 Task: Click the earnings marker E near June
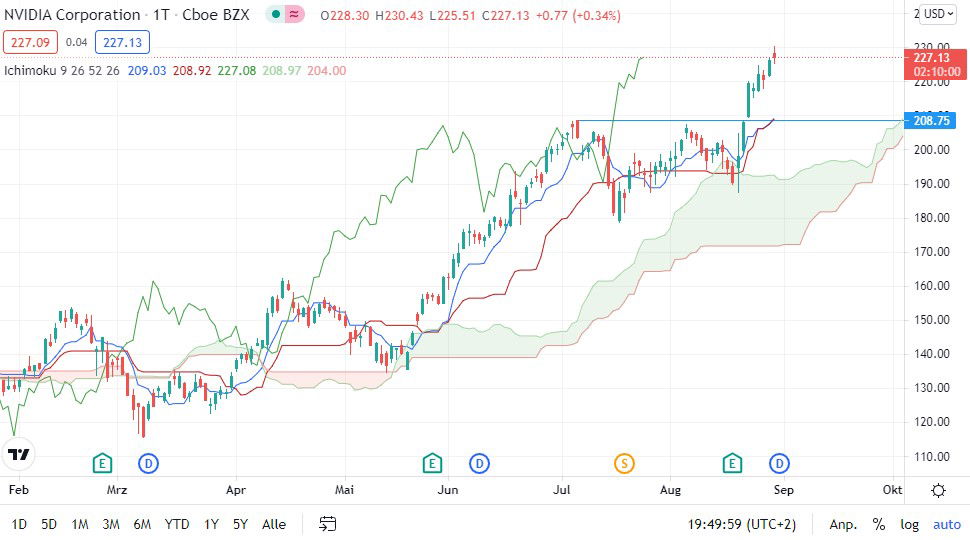click(432, 463)
